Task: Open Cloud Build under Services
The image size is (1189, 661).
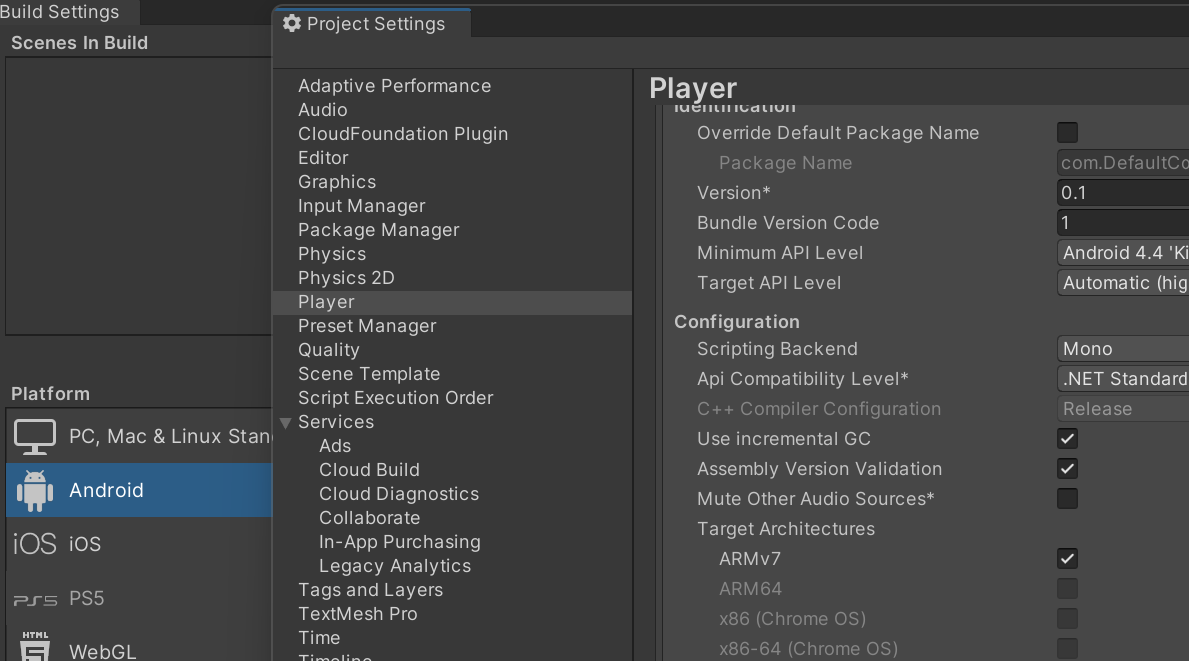Action: pyautogui.click(x=369, y=470)
